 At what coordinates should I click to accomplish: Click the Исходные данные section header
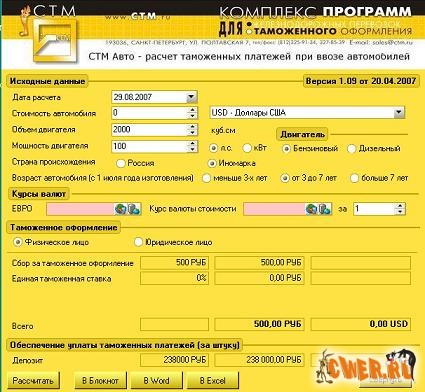(x=47, y=81)
